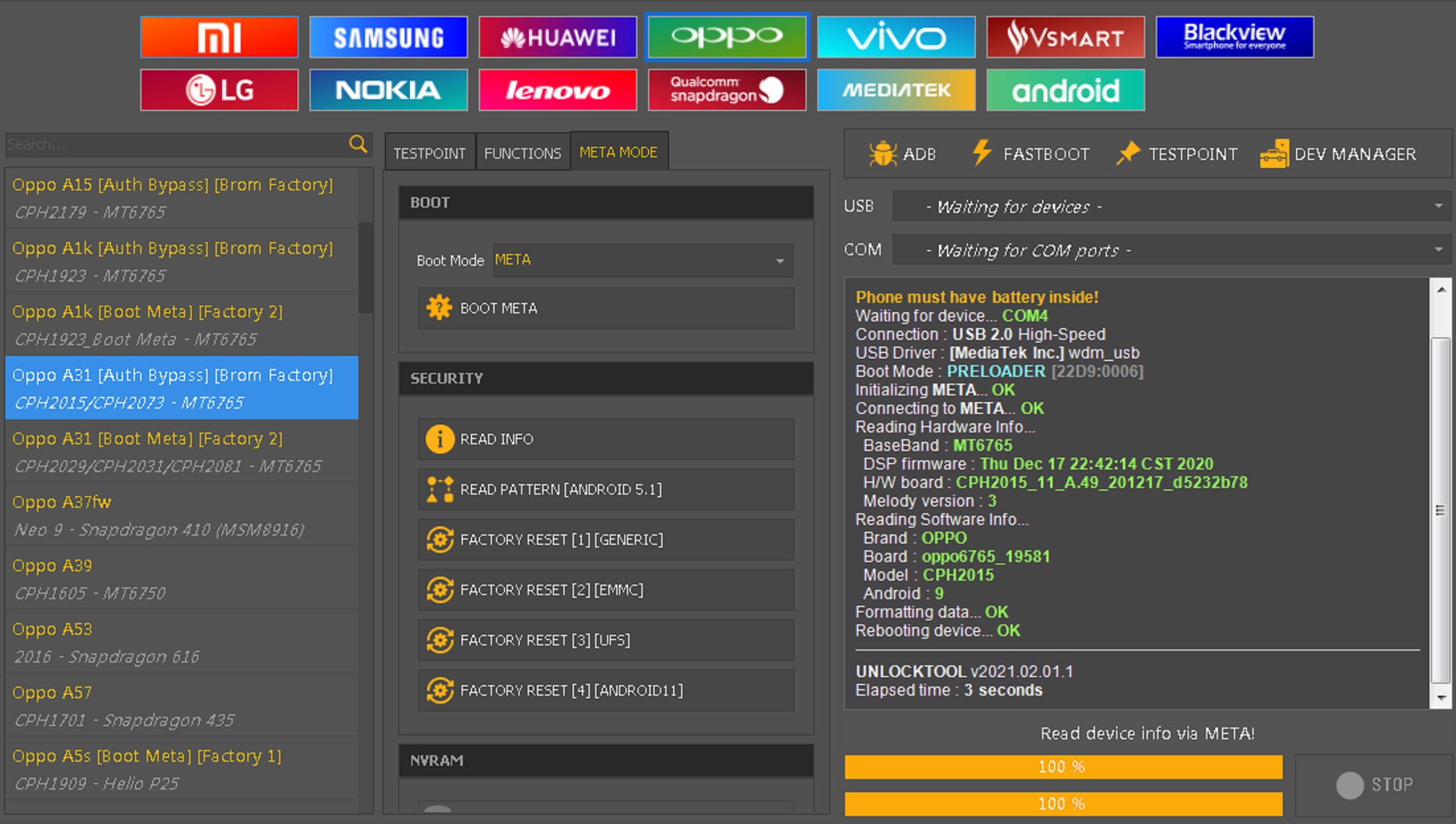Screen dimensions: 1456x824
Task: Select Oppo A31 [Boot Meta] [Factory 2]
Action: click(x=182, y=452)
